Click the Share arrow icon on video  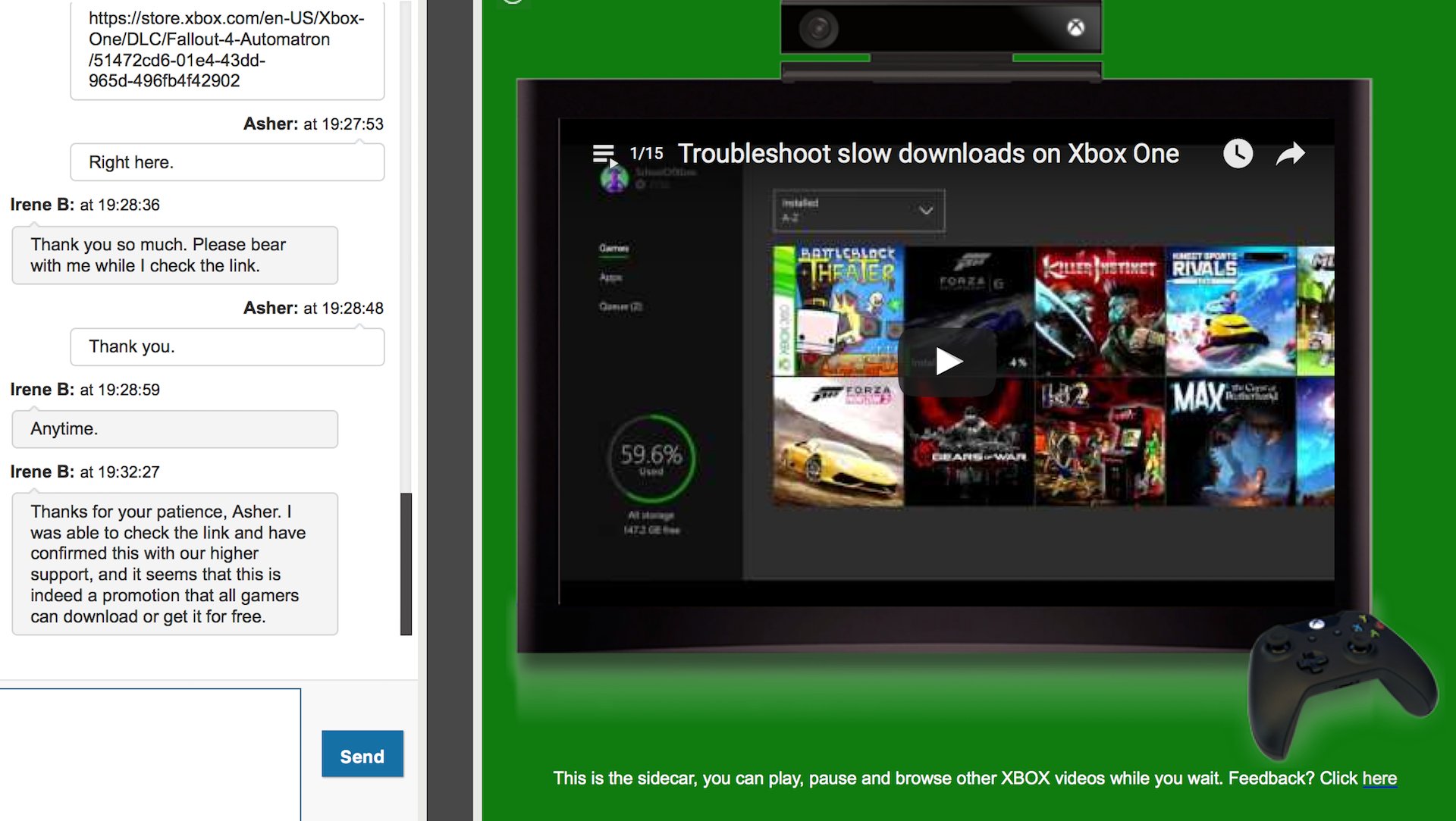click(x=1290, y=154)
